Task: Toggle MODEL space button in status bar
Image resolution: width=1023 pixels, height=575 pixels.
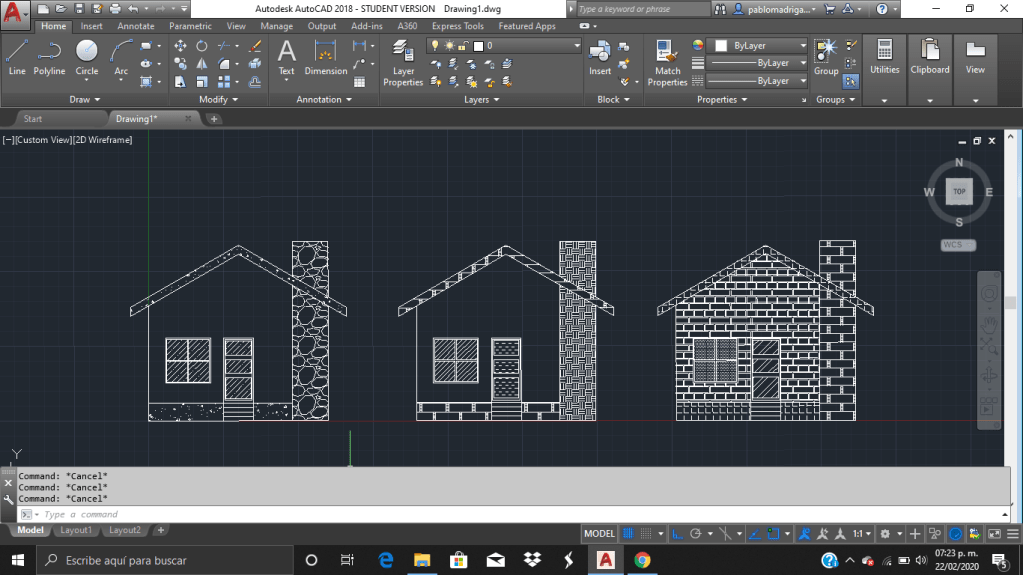Action: click(599, 534)
